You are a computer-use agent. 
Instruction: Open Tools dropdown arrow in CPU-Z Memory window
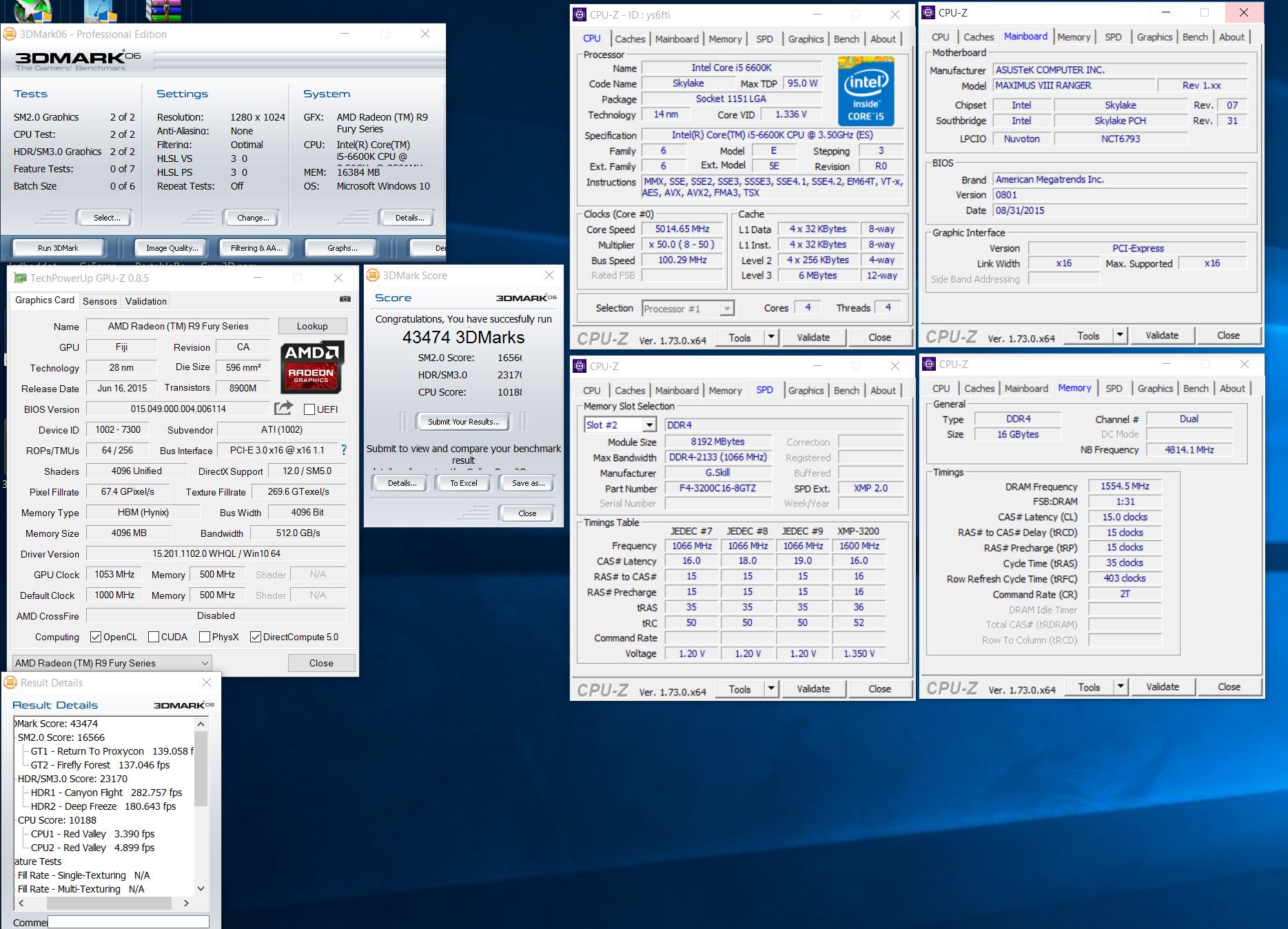pos(1121,687)
